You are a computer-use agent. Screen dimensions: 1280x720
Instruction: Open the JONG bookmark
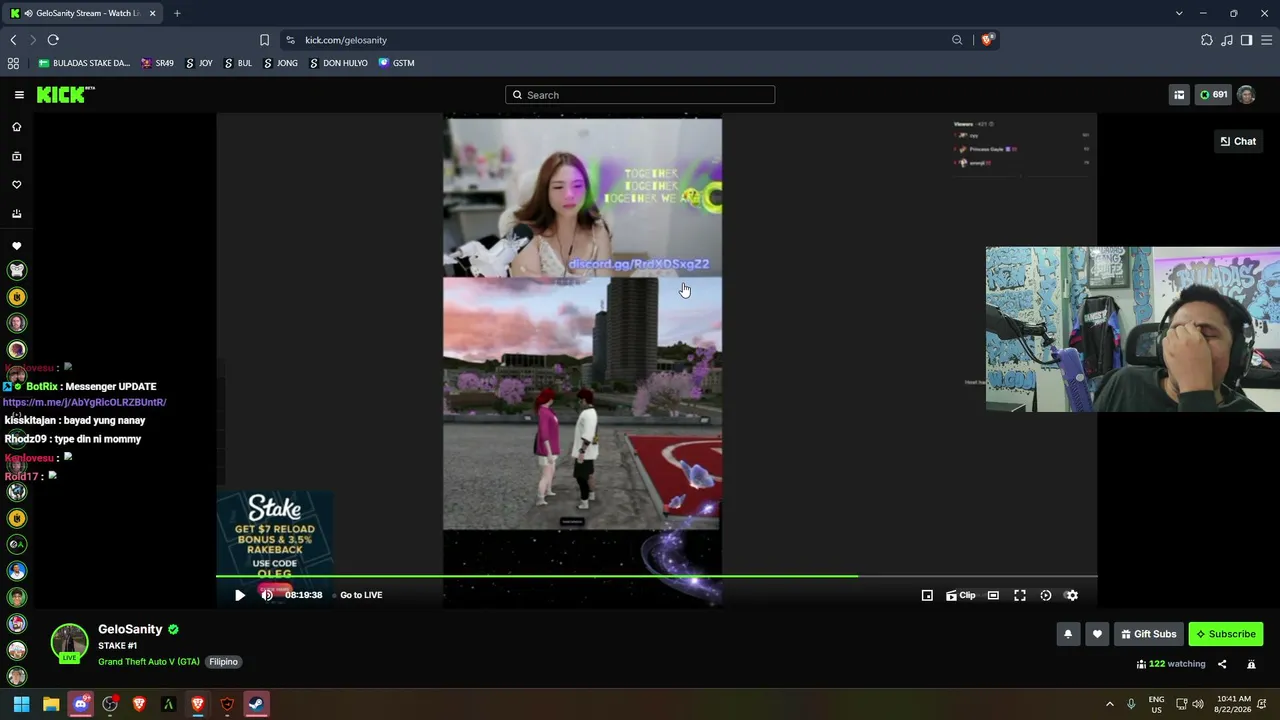[281, 63]
